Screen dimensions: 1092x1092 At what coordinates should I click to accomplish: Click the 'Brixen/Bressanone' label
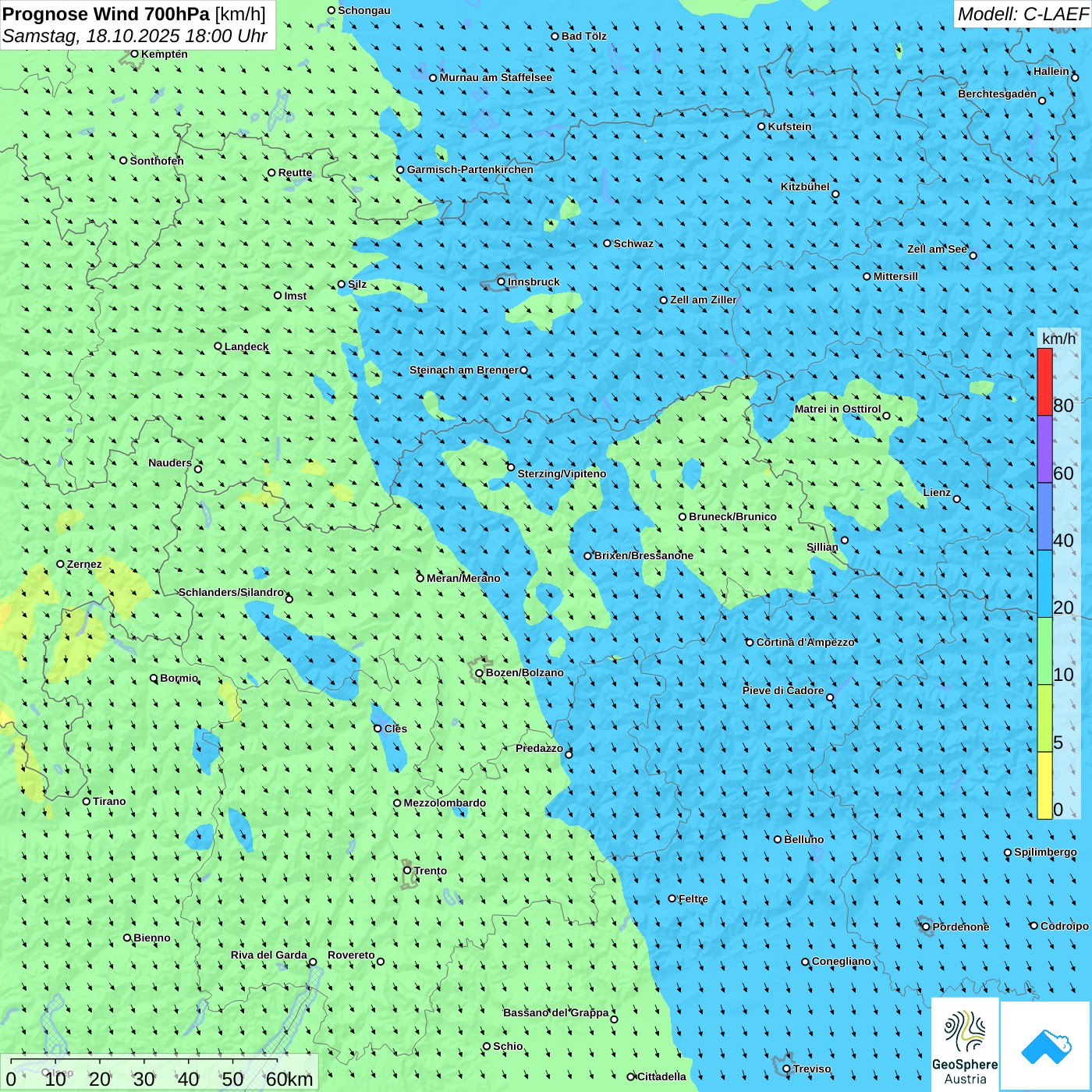[643, 555]
